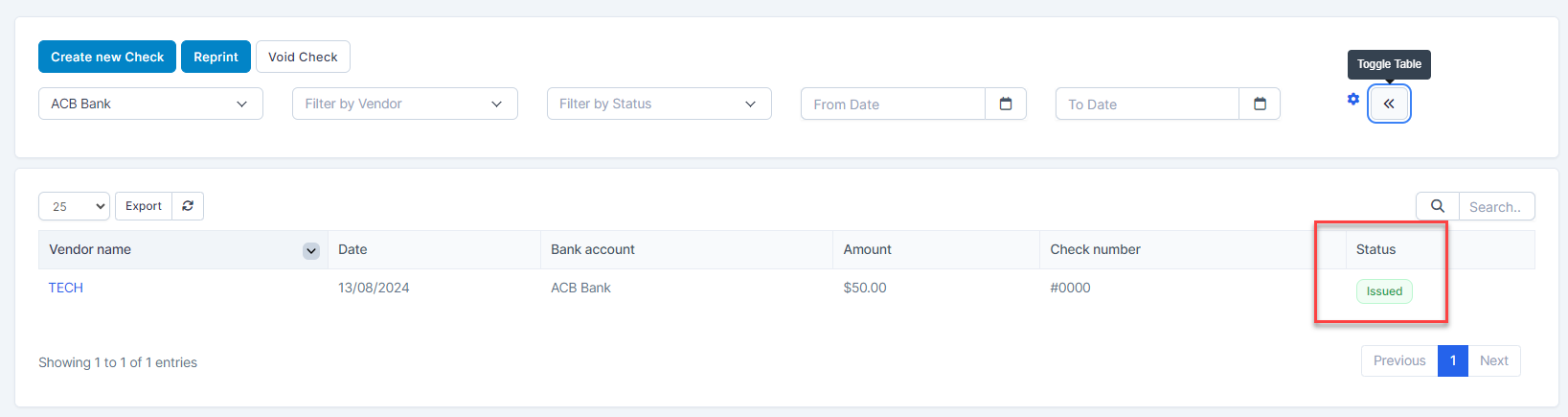Open the Filter by Status dropdown
The image size is (1568, 417).
pyautogui.click(x=658, y=104)
